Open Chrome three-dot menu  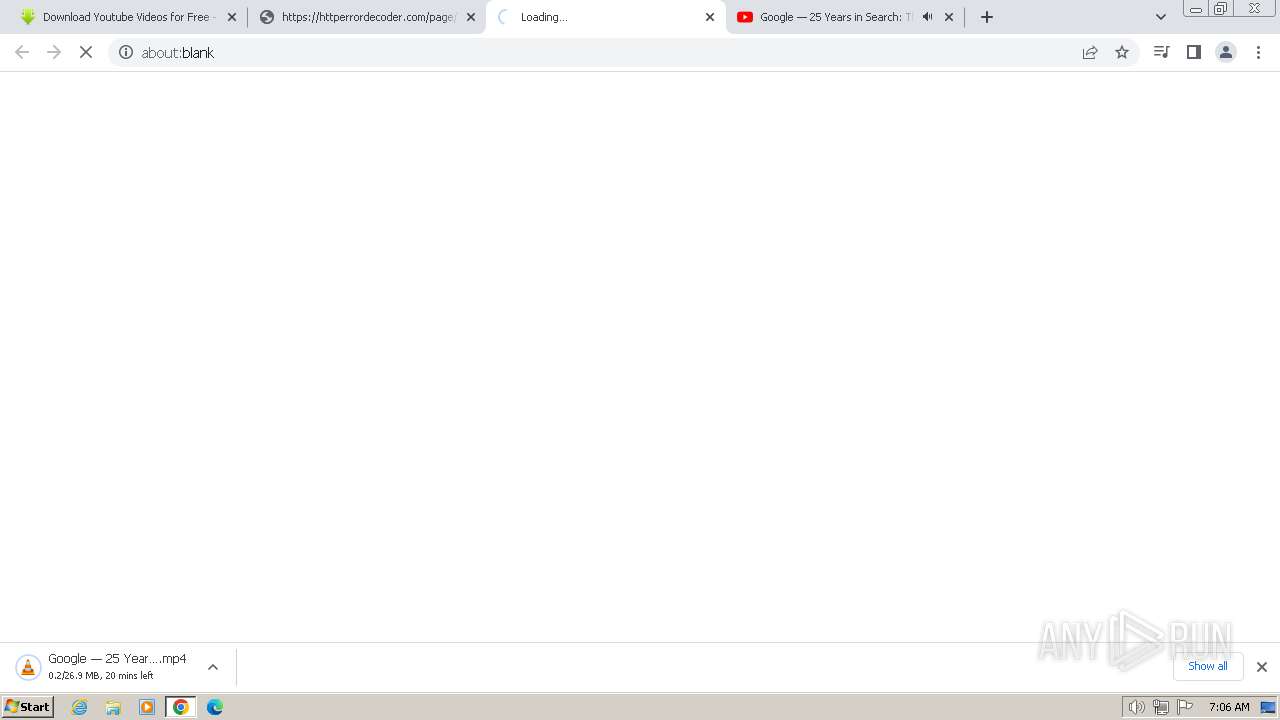click(1258, 52)
